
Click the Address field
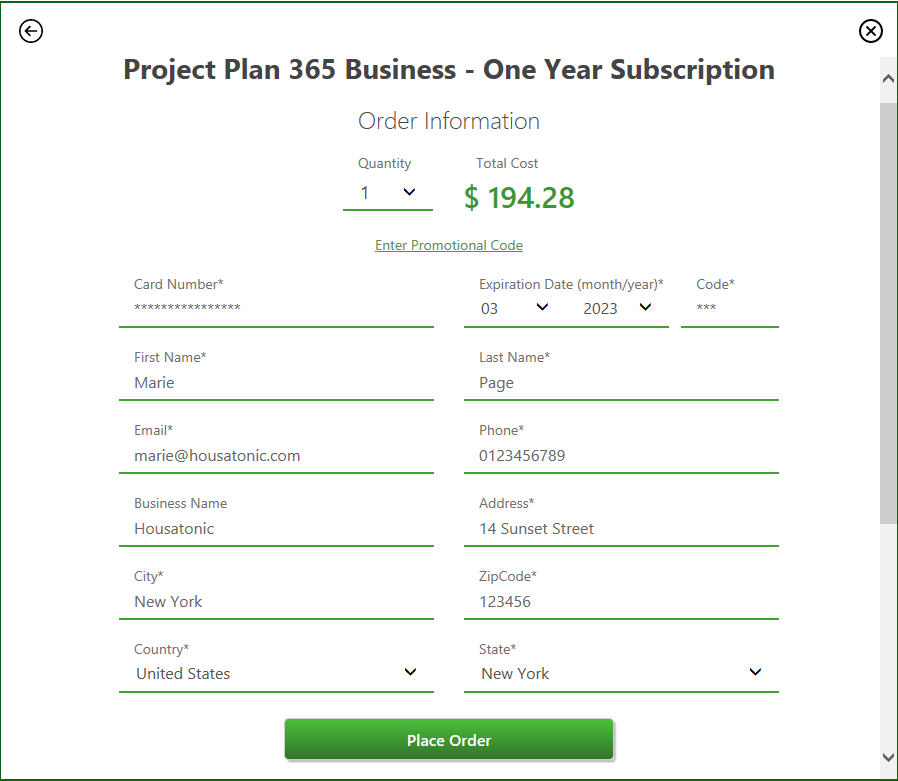pyautogui.click(x=621, y=528)
